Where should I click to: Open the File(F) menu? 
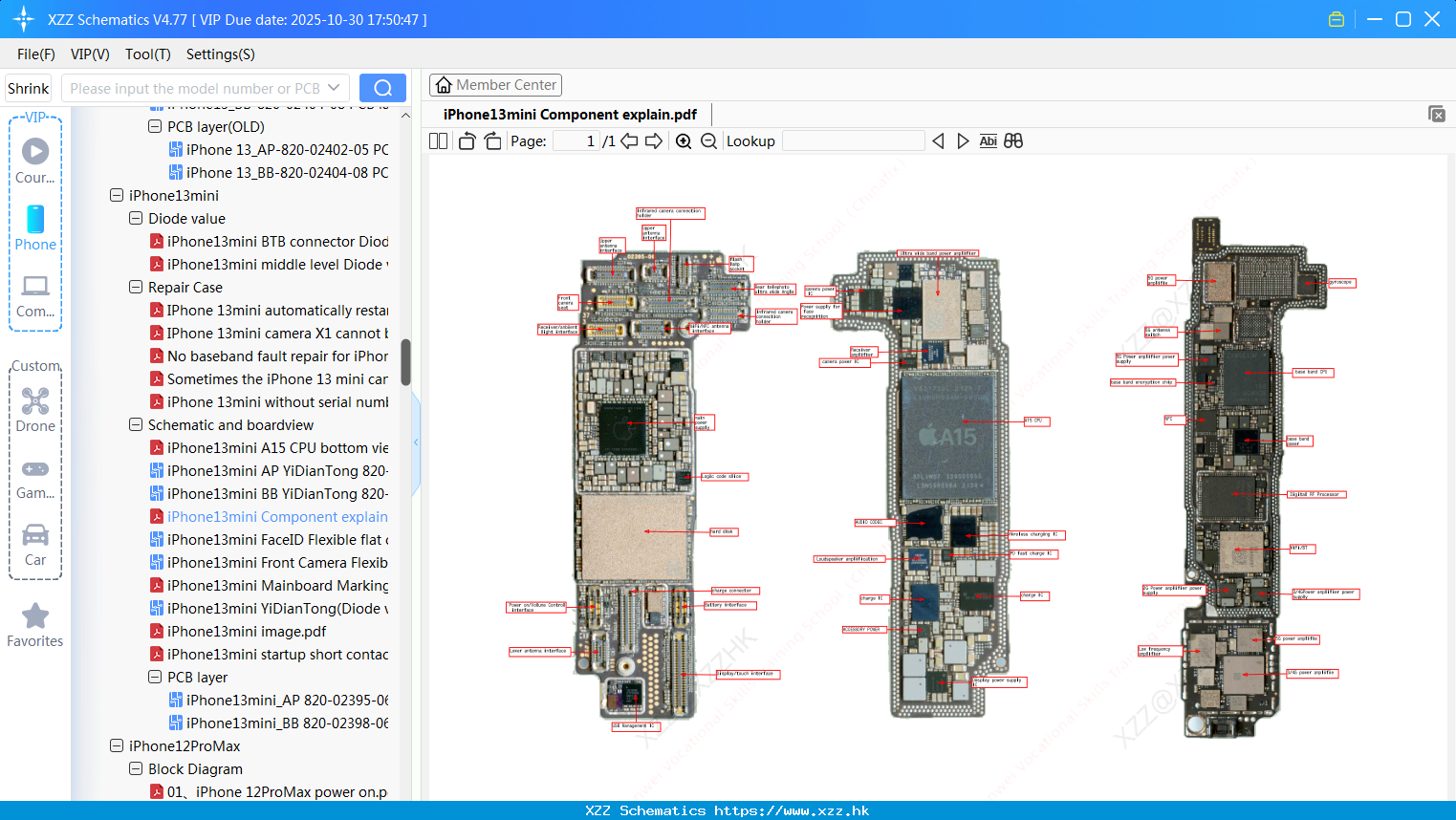tap(36, 54)
